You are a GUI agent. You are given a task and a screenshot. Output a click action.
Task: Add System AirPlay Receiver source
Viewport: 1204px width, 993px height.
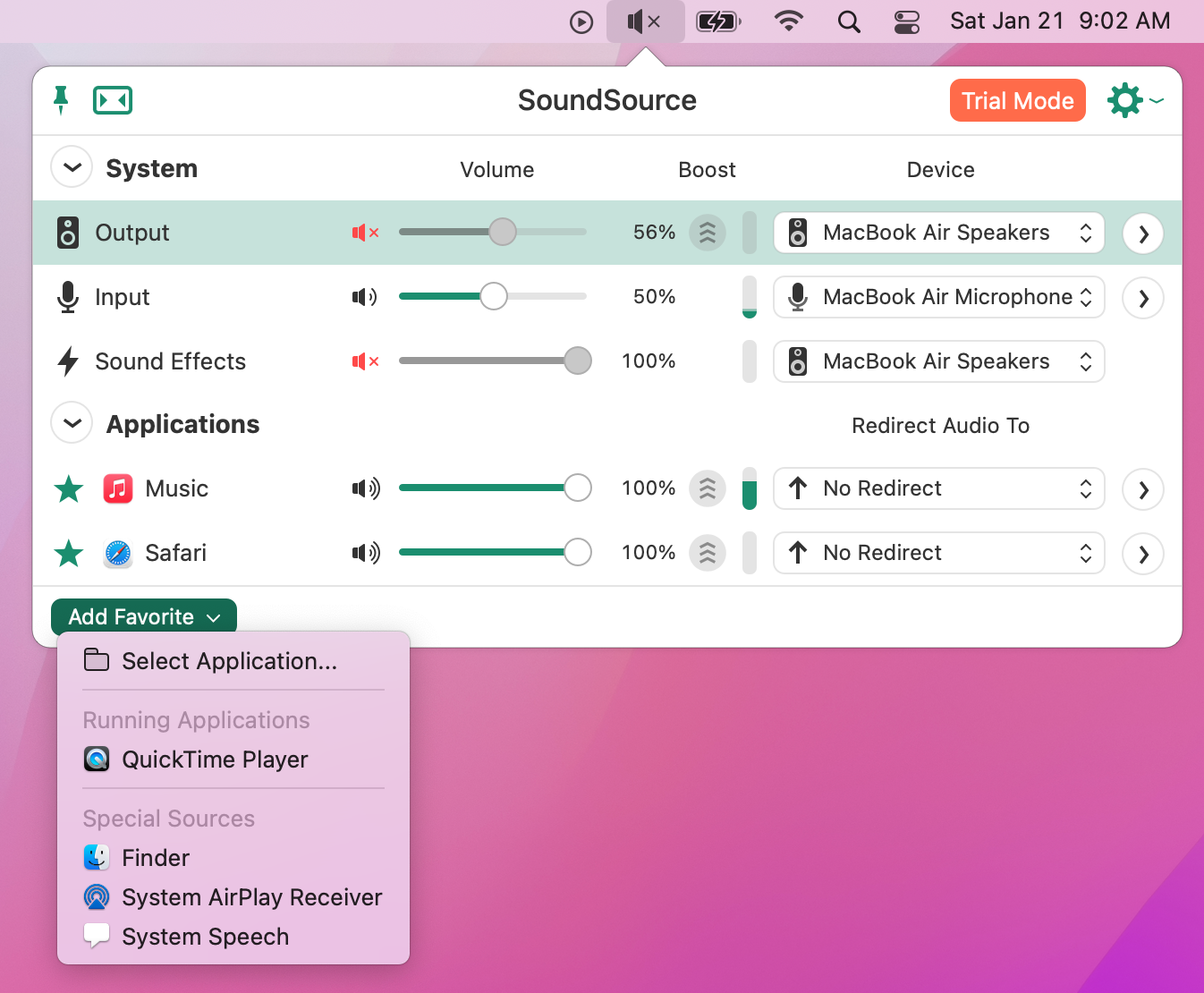pyautogui.click(x=233, y=897)
